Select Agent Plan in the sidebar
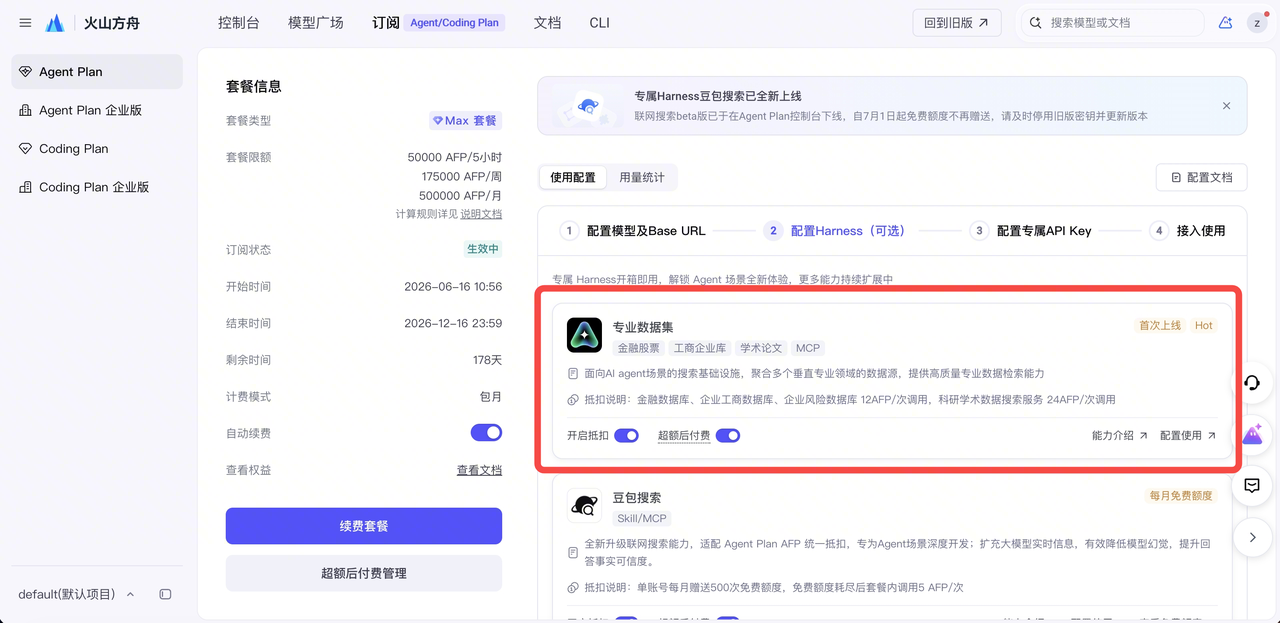 coord(97,72)
